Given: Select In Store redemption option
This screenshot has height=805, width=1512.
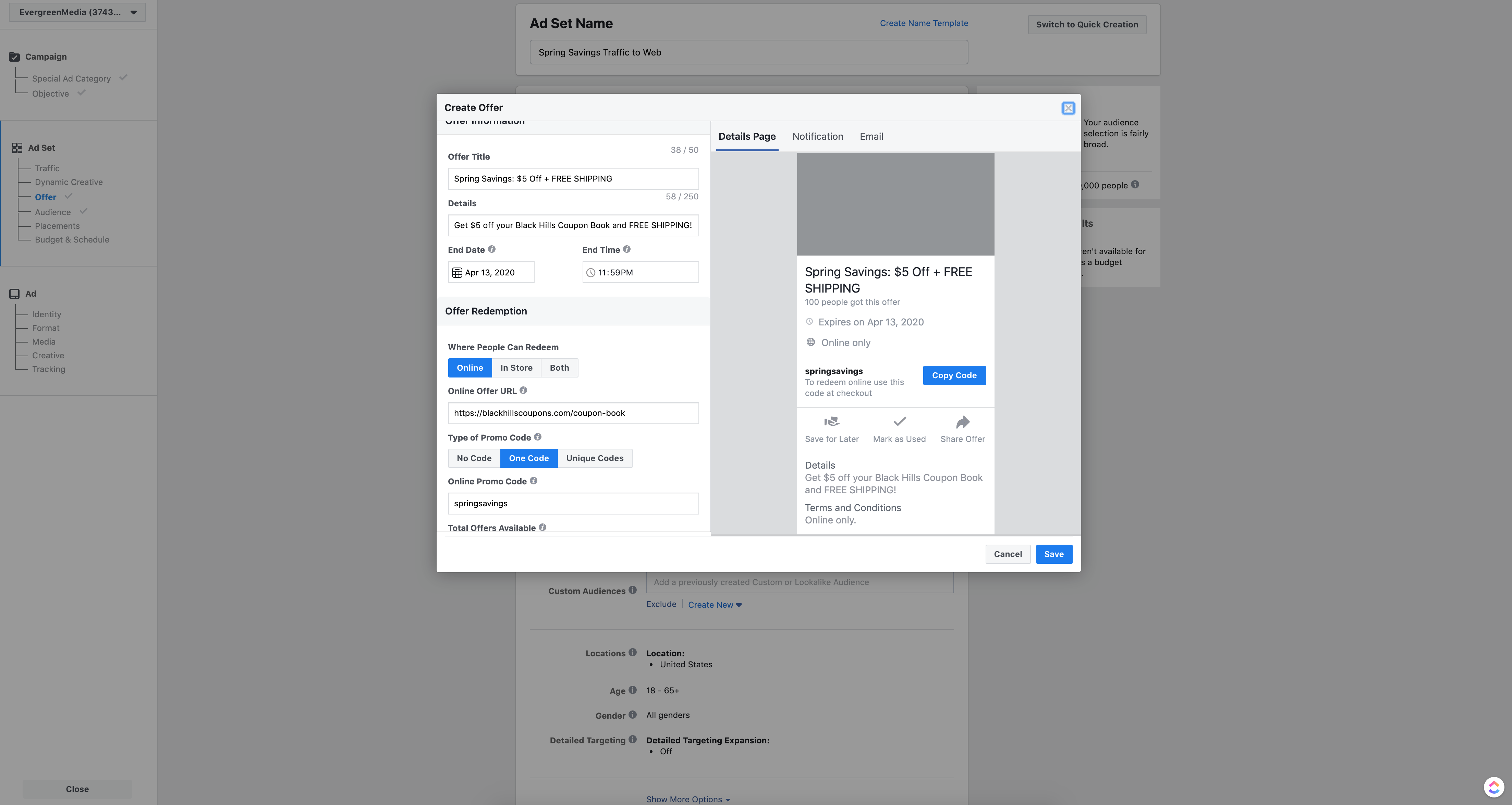Looking at the screenshot, I should click(516, 367).
